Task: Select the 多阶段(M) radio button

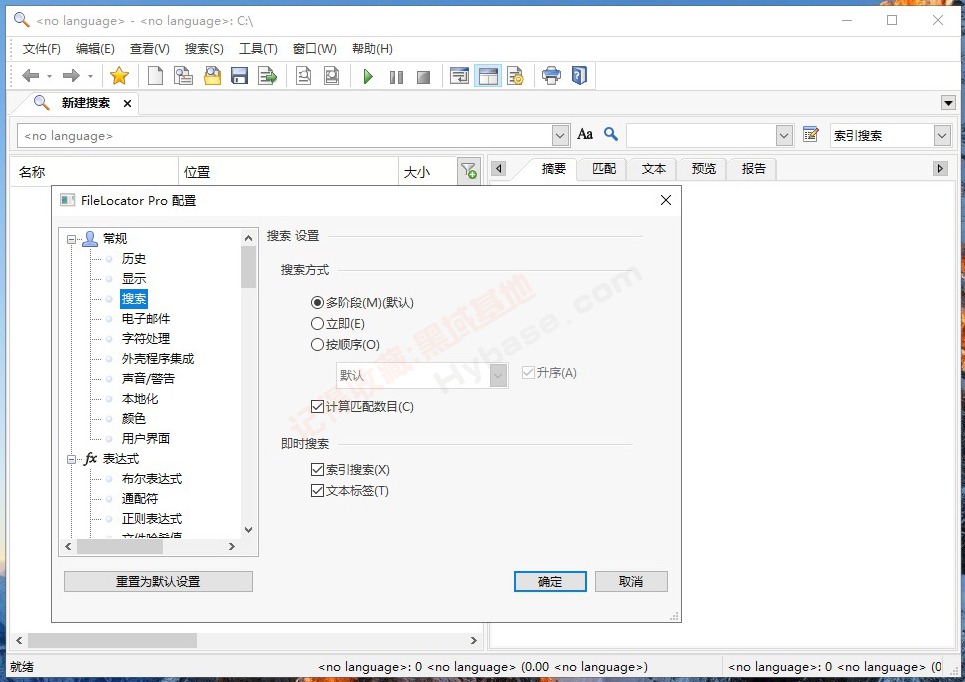Action: pyautogui.click(x=317, y=302)
